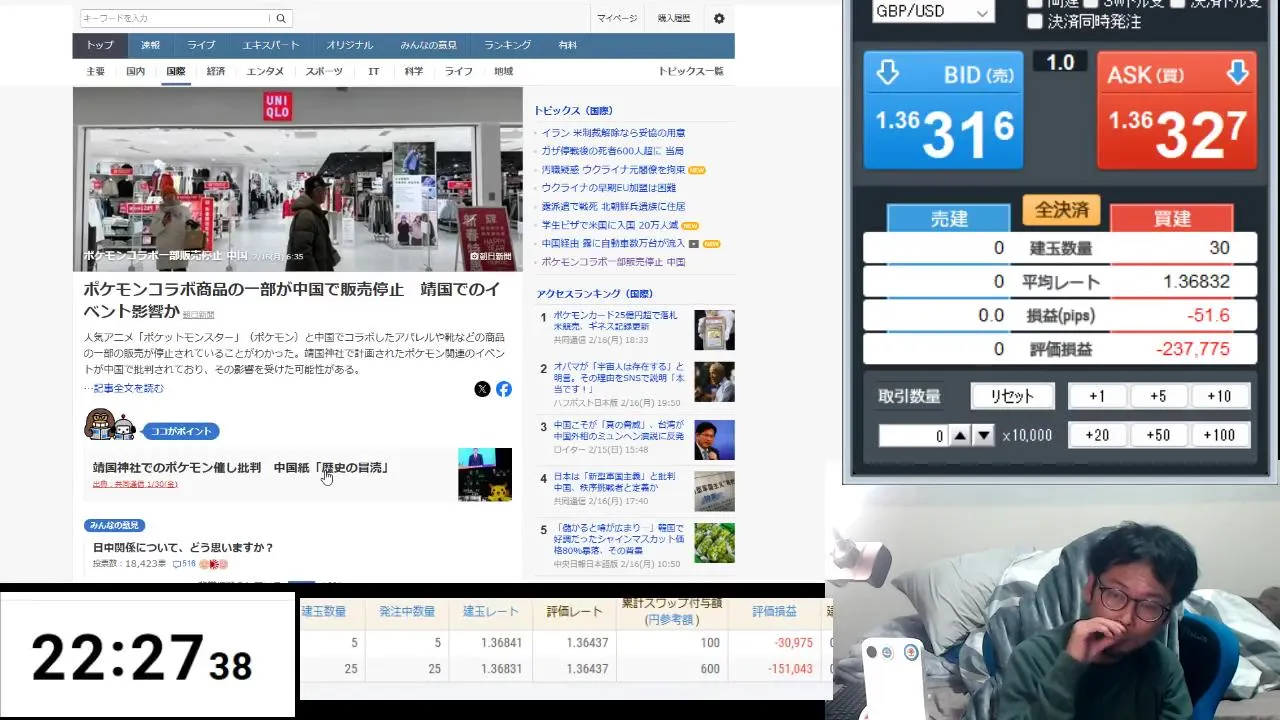The image size is (1280, 720).
Task: Select the 買建 buy position tab
Action: tap(1172, 218)
